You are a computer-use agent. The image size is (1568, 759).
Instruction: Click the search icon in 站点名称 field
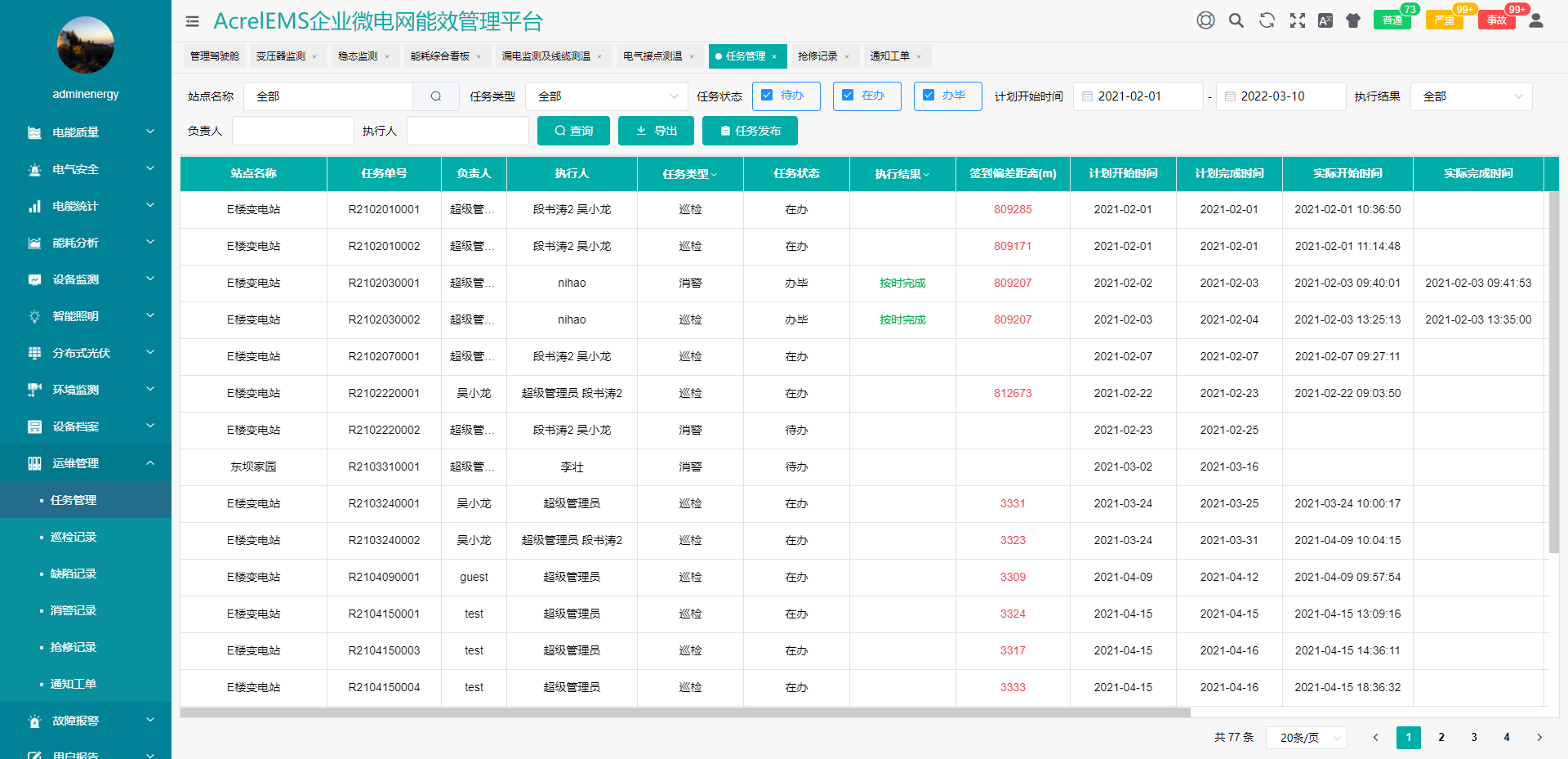coord(436,96)
